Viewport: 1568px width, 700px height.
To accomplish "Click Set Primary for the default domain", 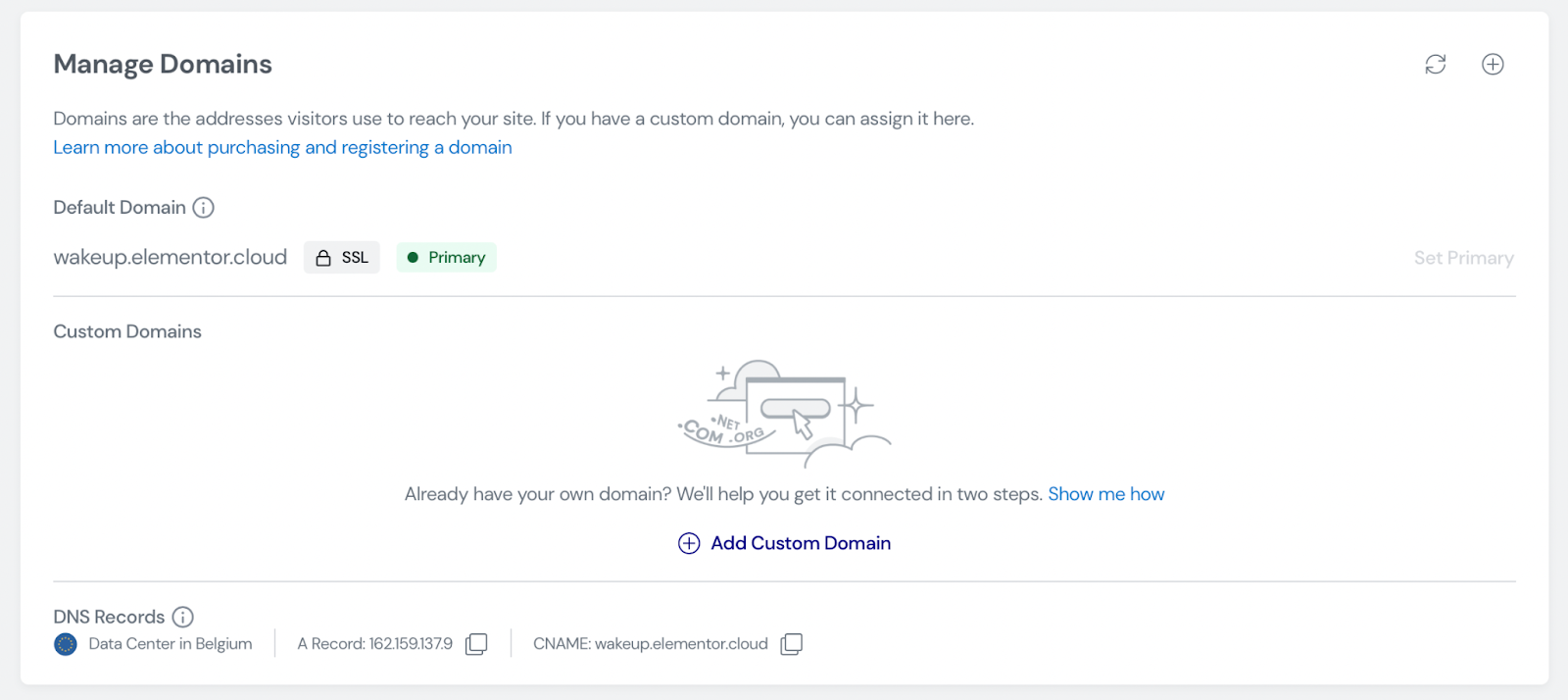I will tap(1463, 257).
